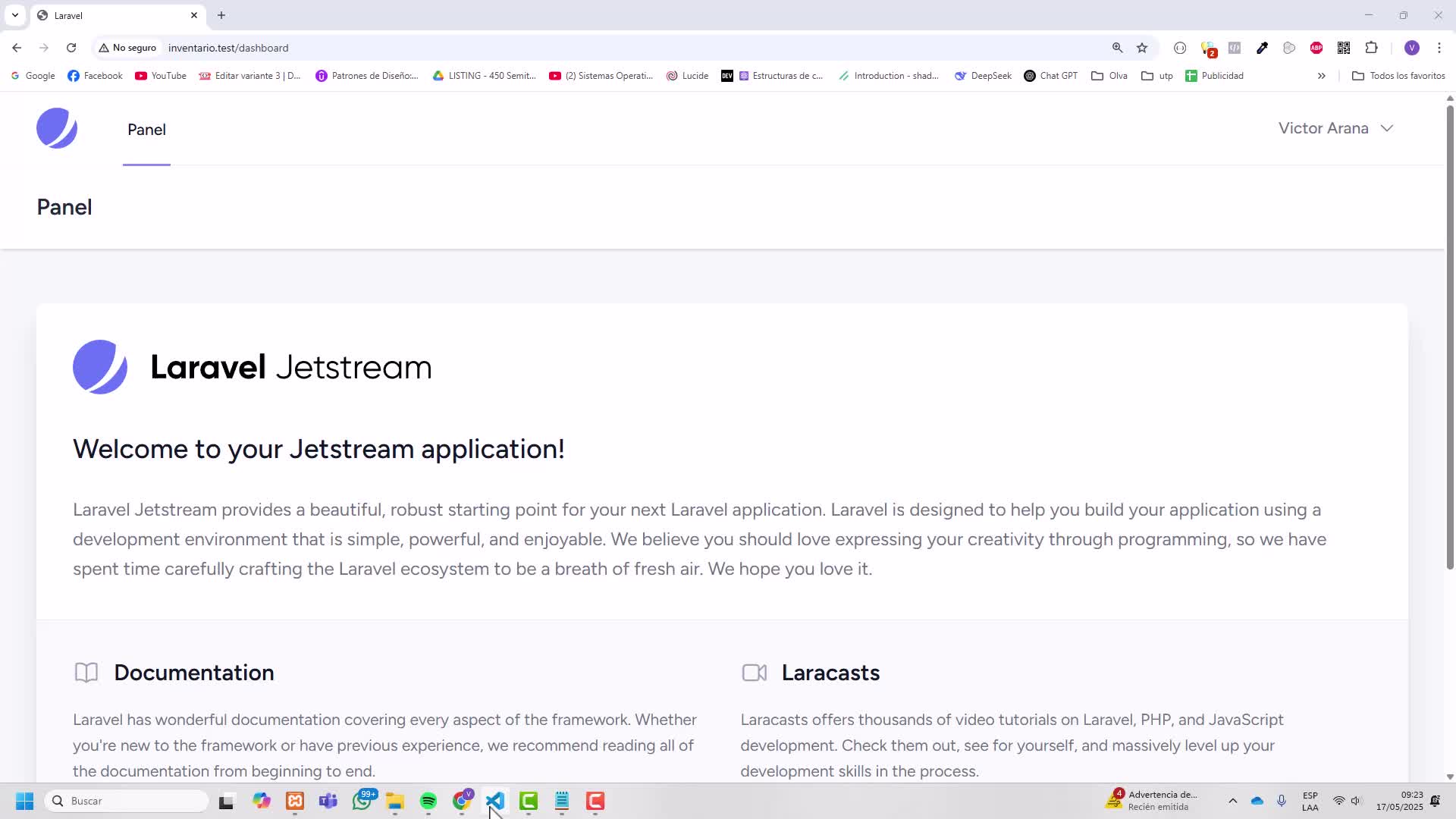Open the QR code extension
The width and height of the screenshot is (1456, 819).
tap(1344, 48)
